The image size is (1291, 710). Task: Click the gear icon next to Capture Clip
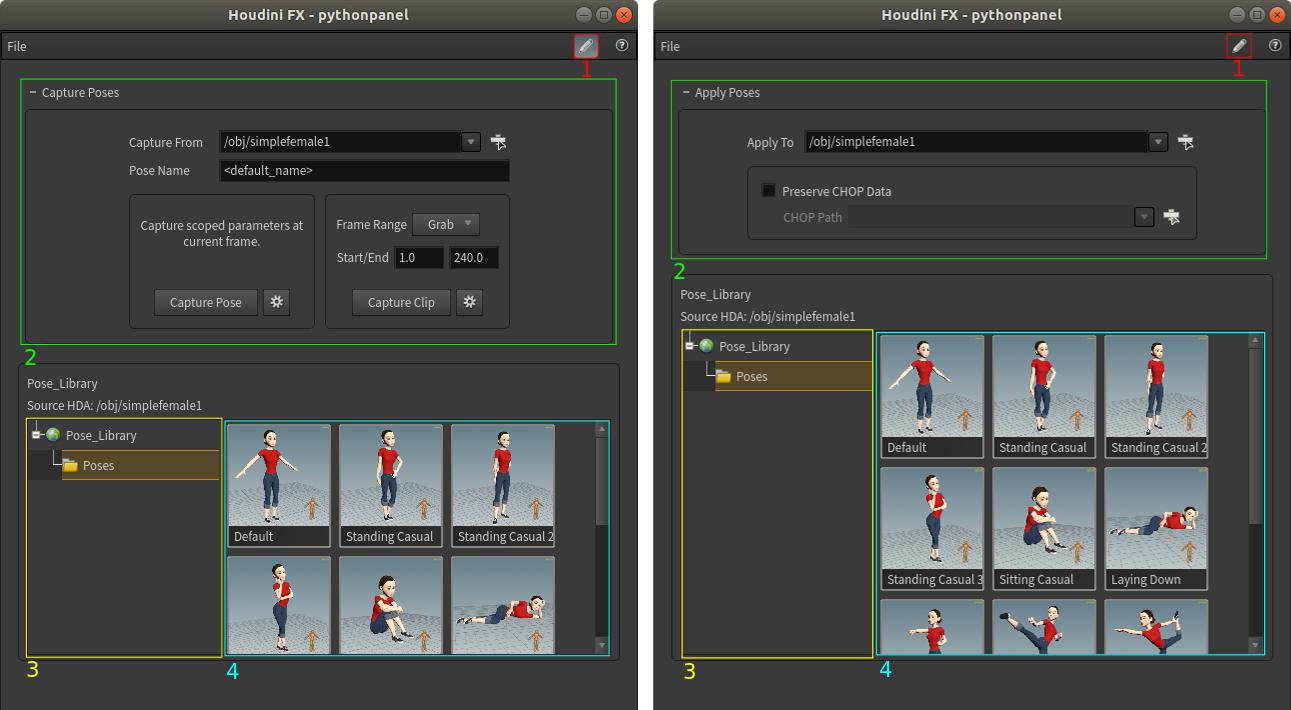click(470, 302)
